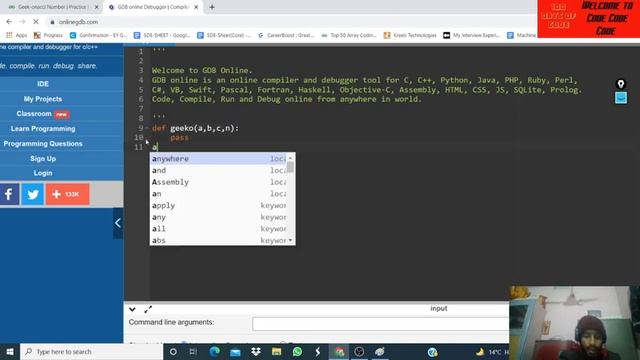The width and height of the screenshot is (640, 360).
Task: Open the IDE sidebar item
Action: (43, 84)
